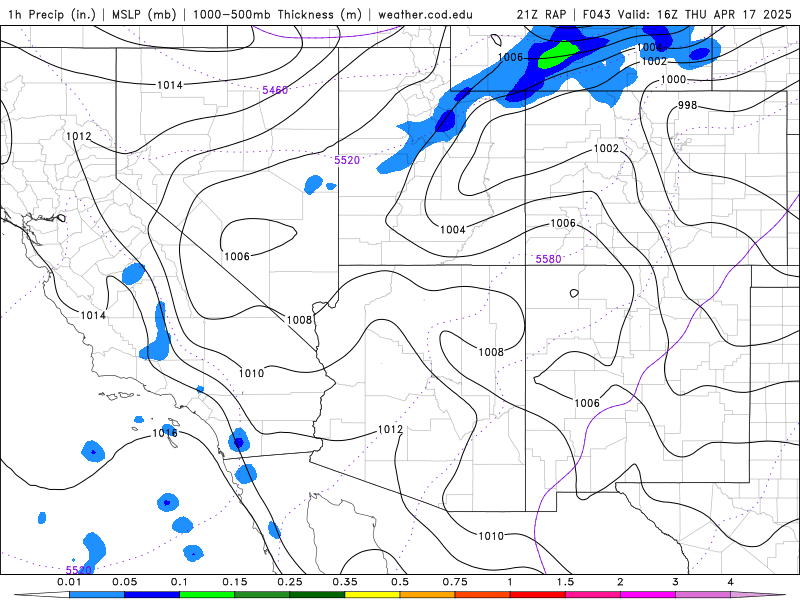
Task: Click the 4 colorbar value
Action: (x=731, y=582)
